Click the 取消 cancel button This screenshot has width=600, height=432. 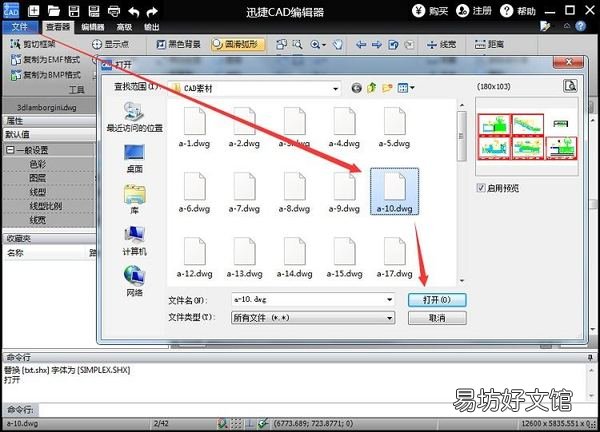click(437, 318)
